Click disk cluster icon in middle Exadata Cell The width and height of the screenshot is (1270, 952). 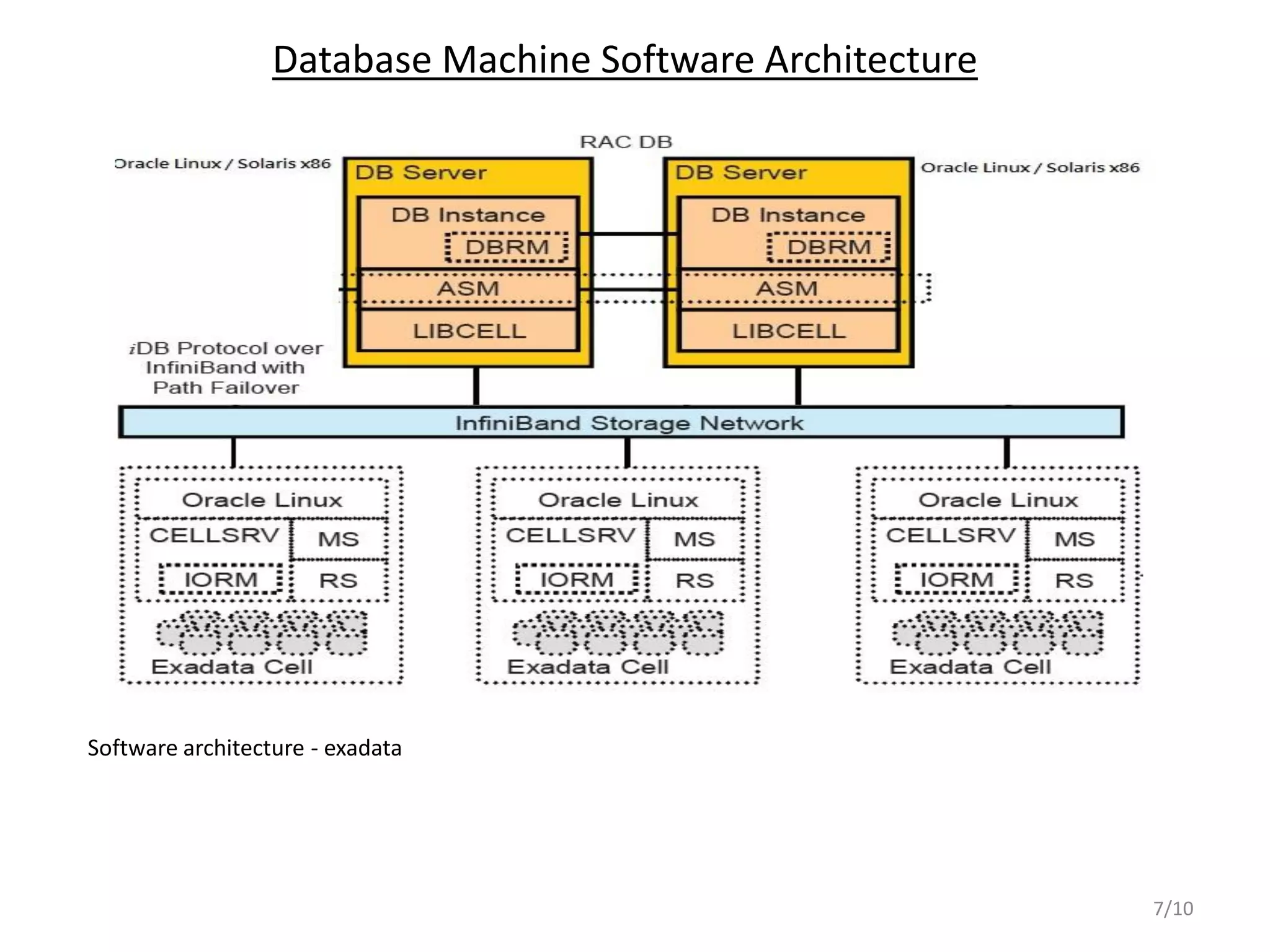(618, 633)
